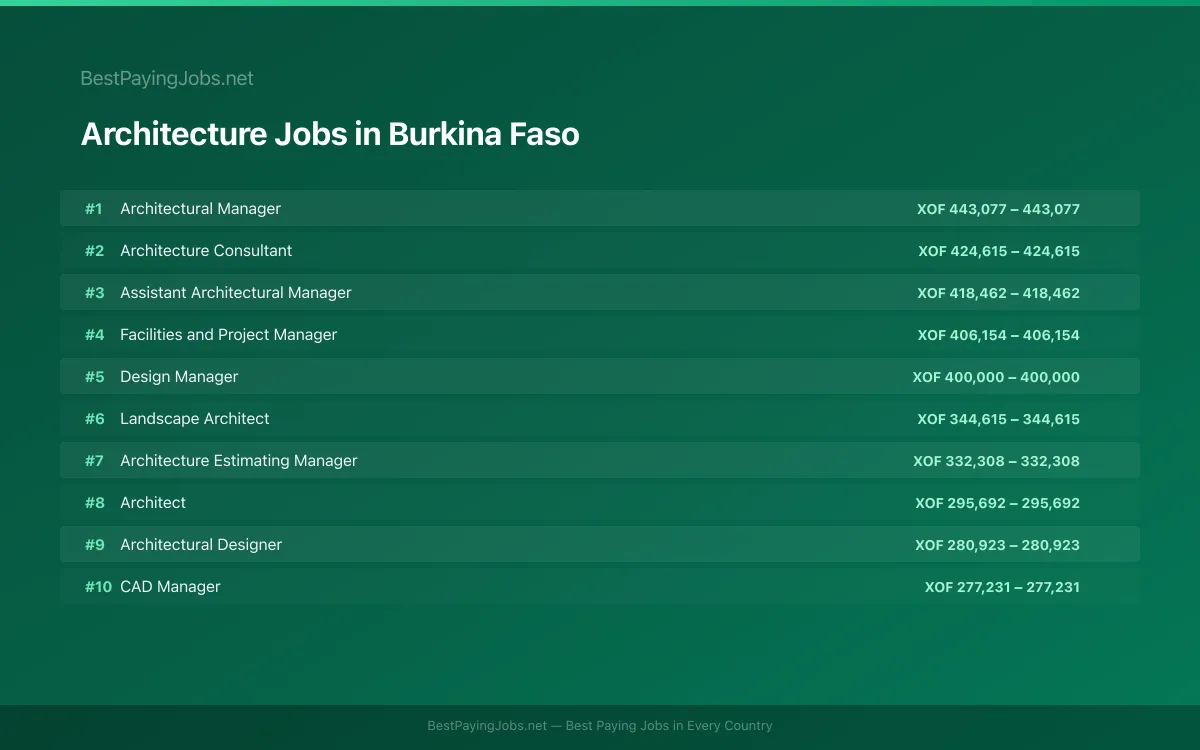This screenshot has width=1200, height=750.
Task: Click the Landscape Architect job title
Action: click(195, 418)
